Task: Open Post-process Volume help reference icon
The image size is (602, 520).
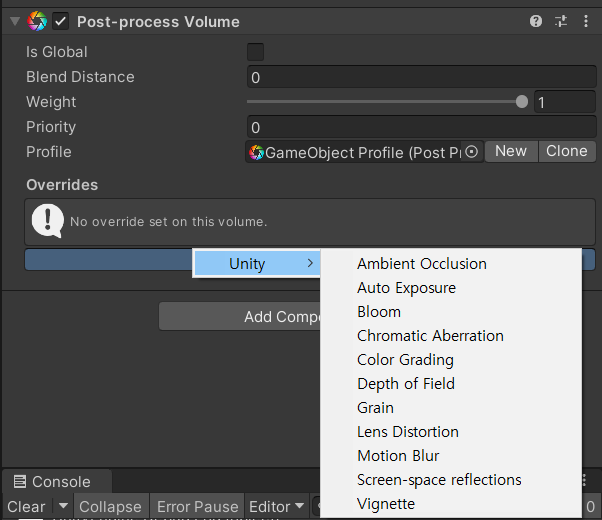Action: [536, 21]
